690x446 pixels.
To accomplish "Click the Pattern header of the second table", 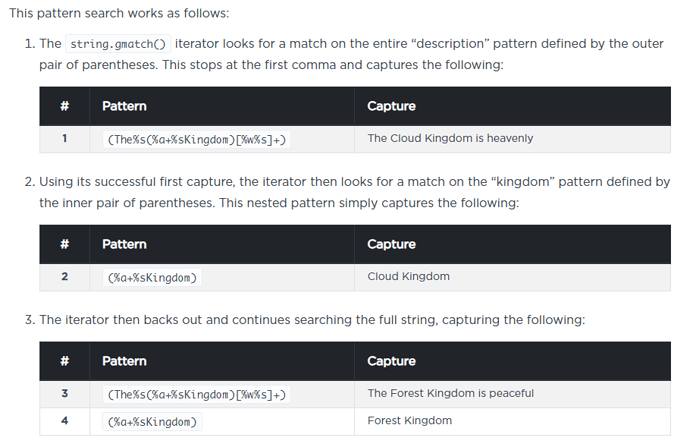I will [x=124, y=244].
